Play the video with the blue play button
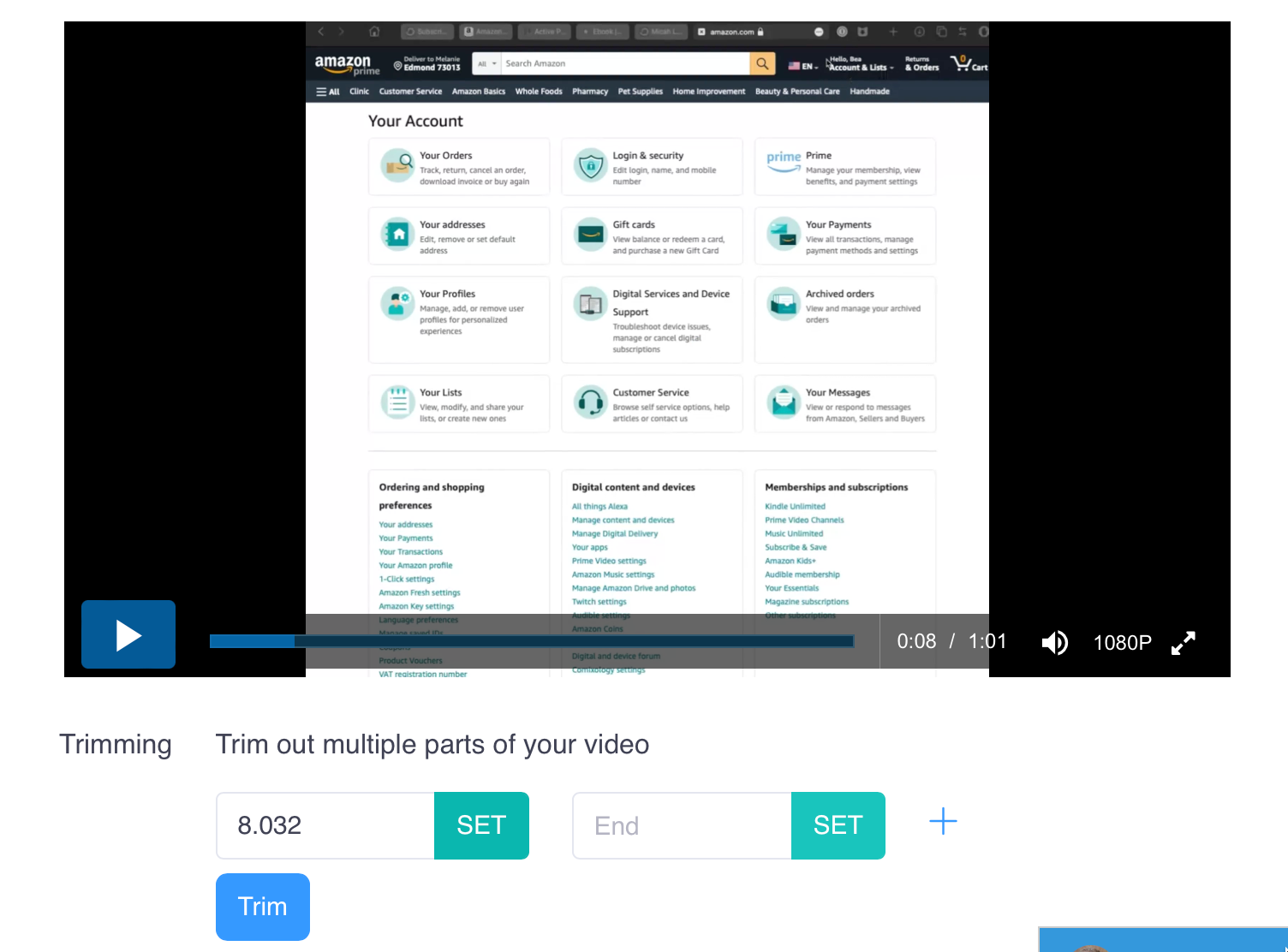 click(128, 634)
